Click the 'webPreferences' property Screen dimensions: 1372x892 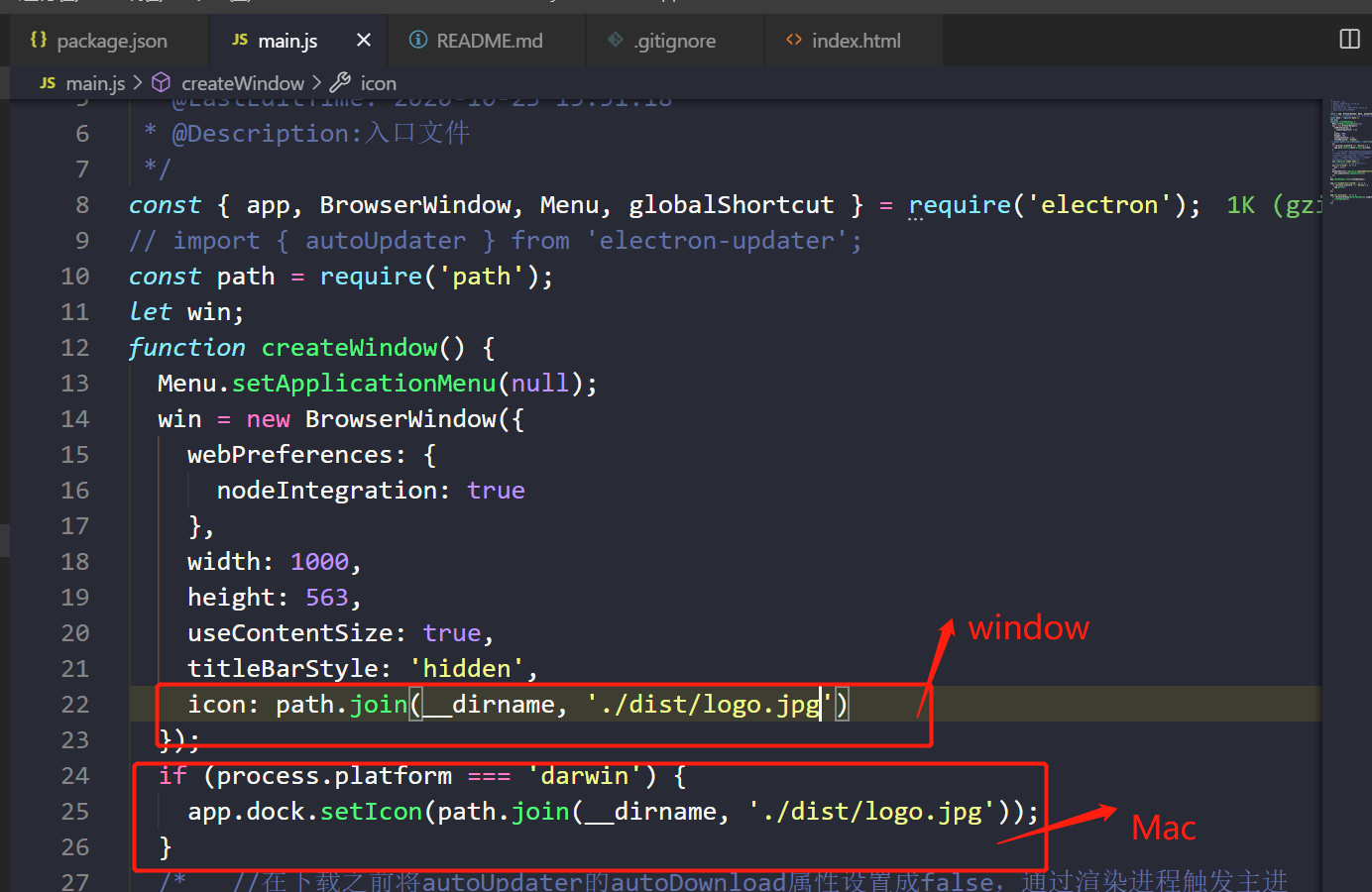[x=290, y=455]
